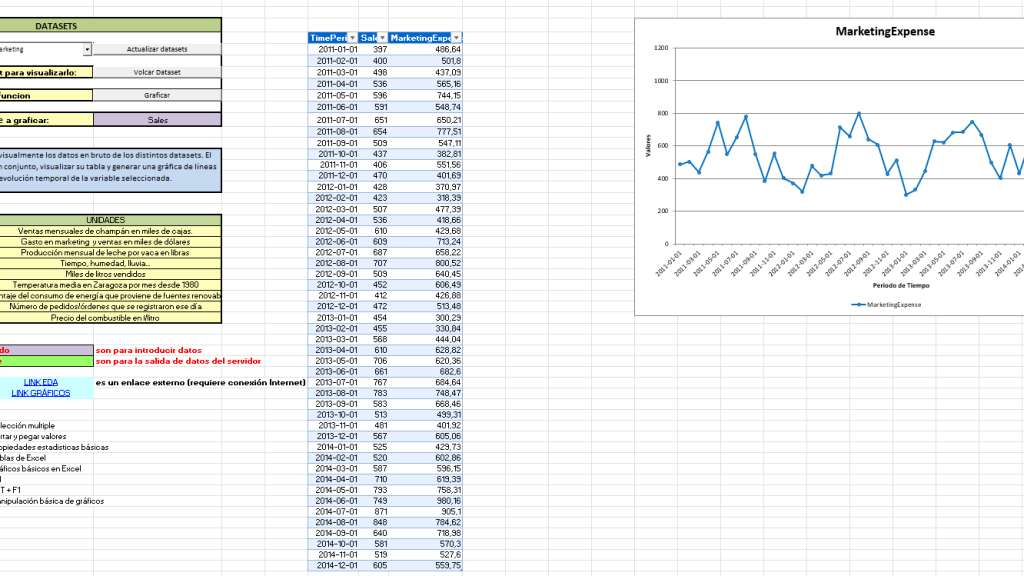This screenshot has width=1024, height=576.
Task: Follow the LINK EDA hyperlink
Action: pos(41,382)
